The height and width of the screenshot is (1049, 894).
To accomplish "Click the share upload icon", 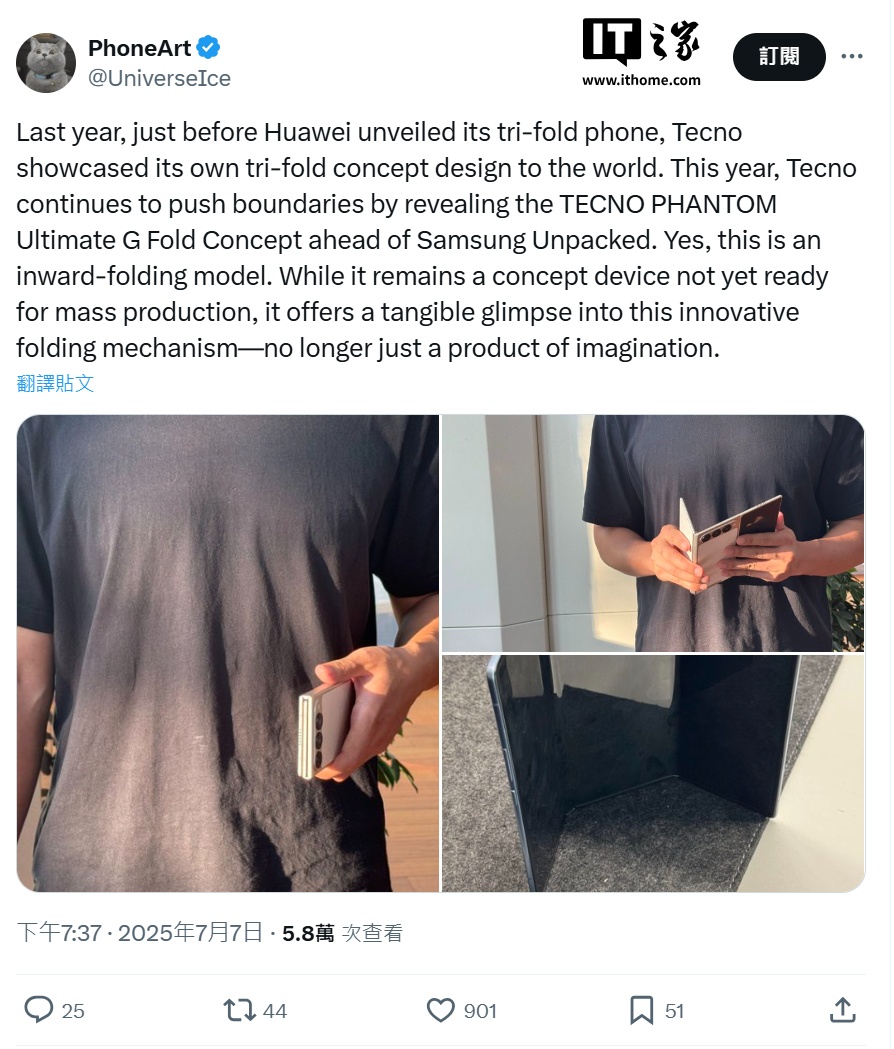I will [842, 1010].
